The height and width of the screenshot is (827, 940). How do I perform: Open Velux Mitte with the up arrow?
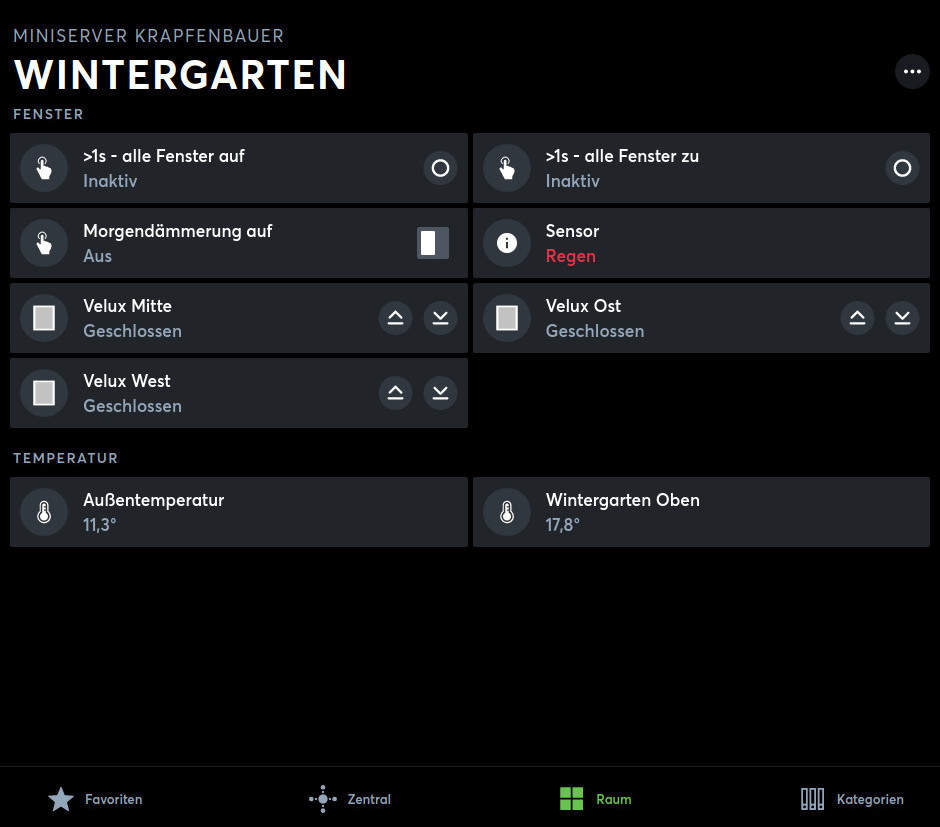coord(396,318)
